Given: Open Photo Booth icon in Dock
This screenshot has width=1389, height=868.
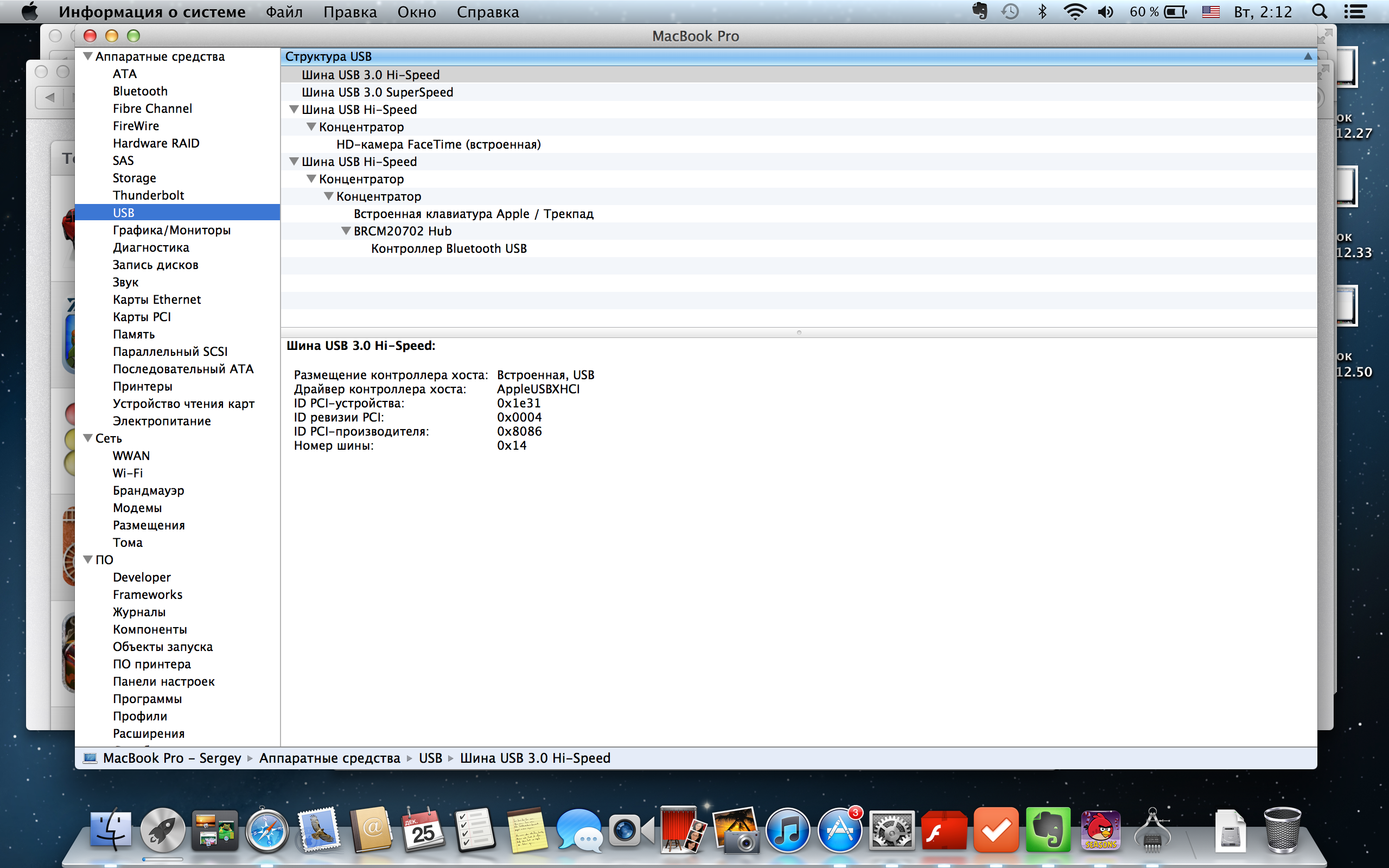Looking at the screenshot, I should point(684,830).
